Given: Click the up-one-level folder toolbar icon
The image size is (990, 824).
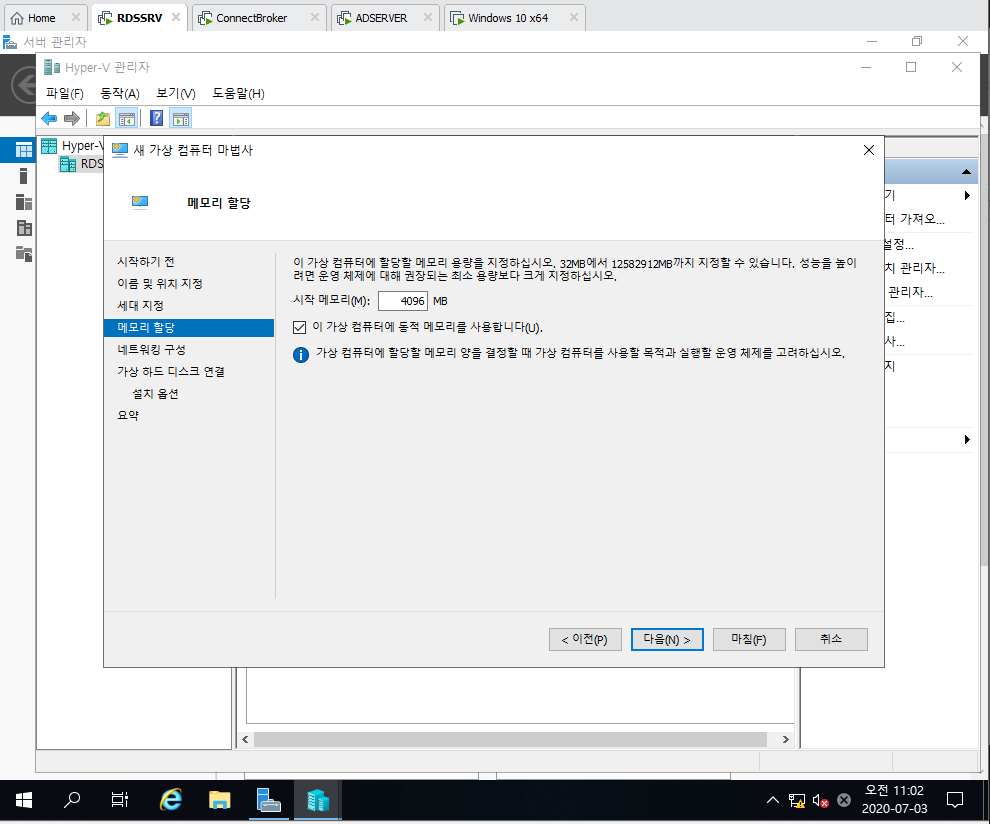Looking at the screenshot, I should pos(103,118).
